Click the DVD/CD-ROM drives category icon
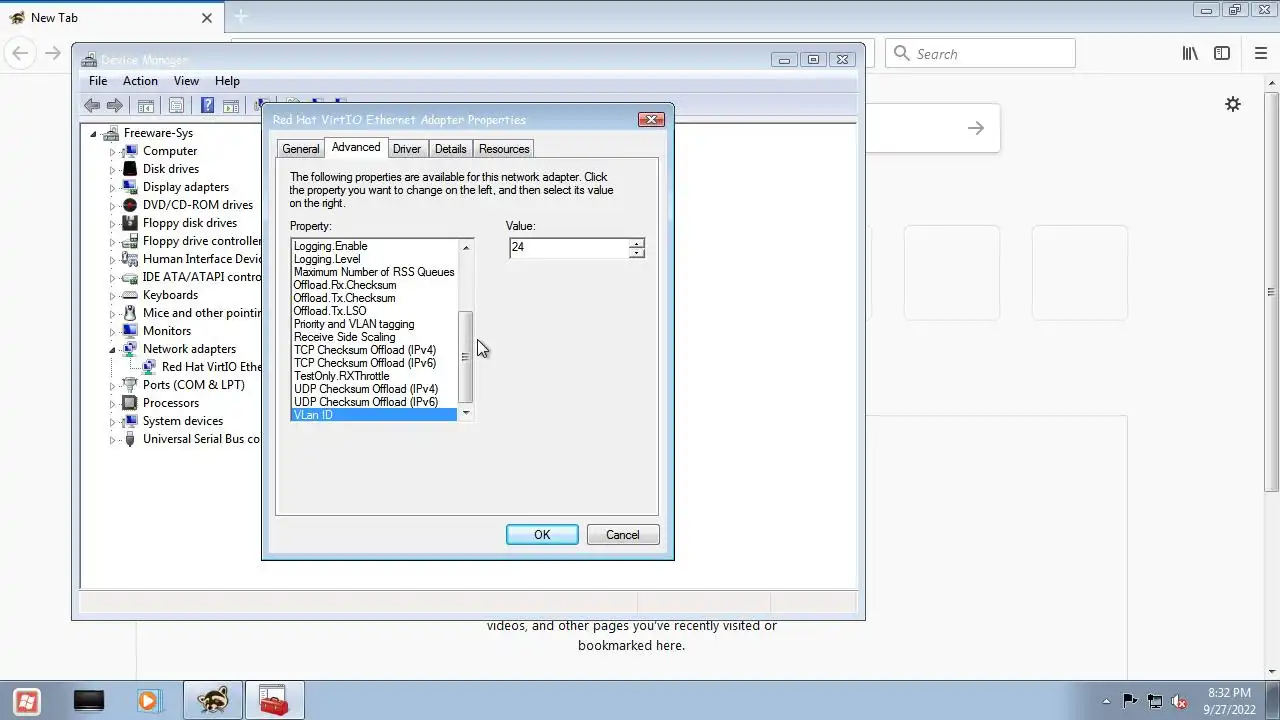The width and height of the screenshot is (1280, 720). (129, 205)
